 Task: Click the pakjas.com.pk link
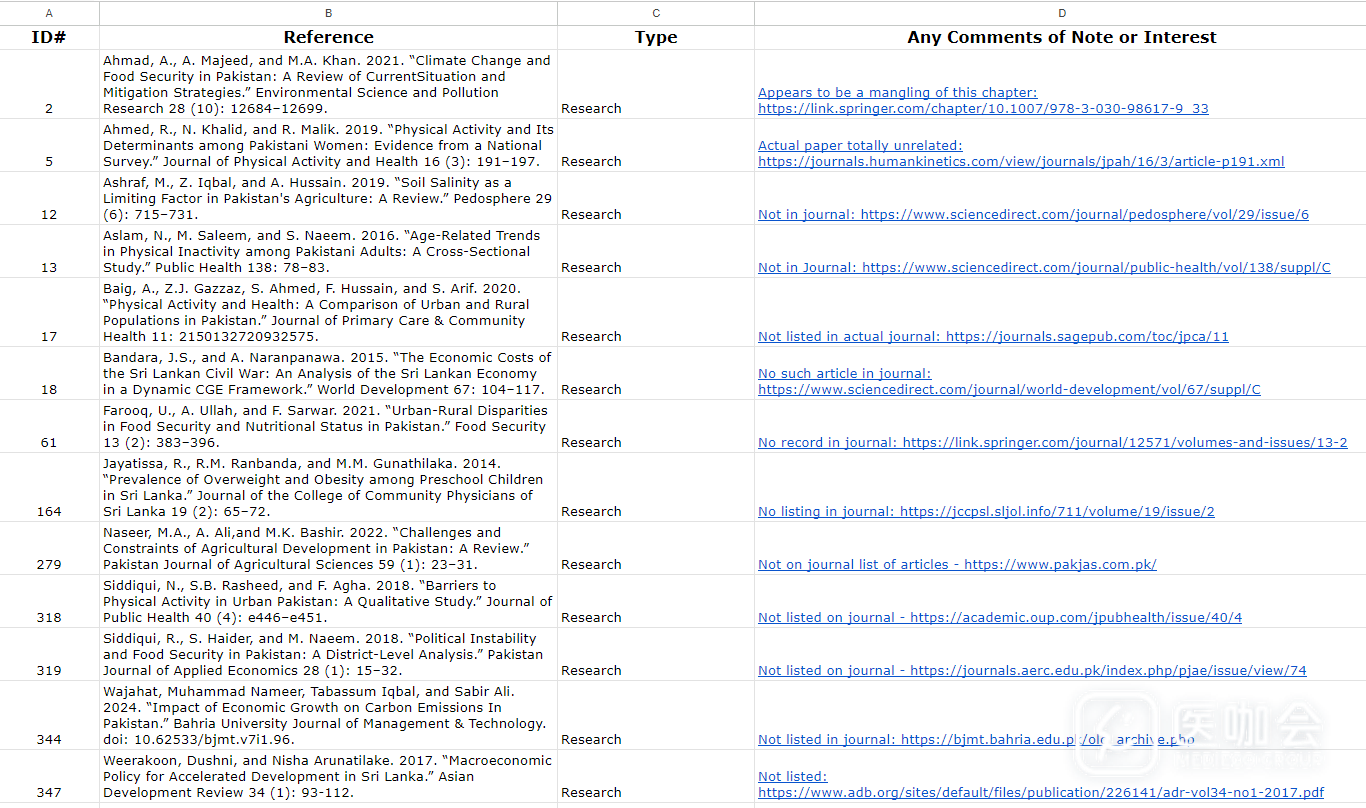coord(957,564)
